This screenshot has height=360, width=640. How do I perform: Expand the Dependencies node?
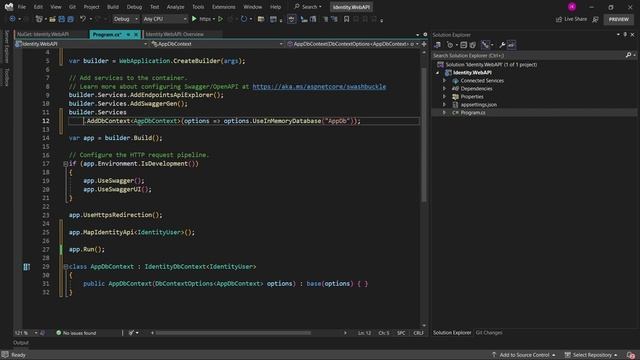[444, 89]
